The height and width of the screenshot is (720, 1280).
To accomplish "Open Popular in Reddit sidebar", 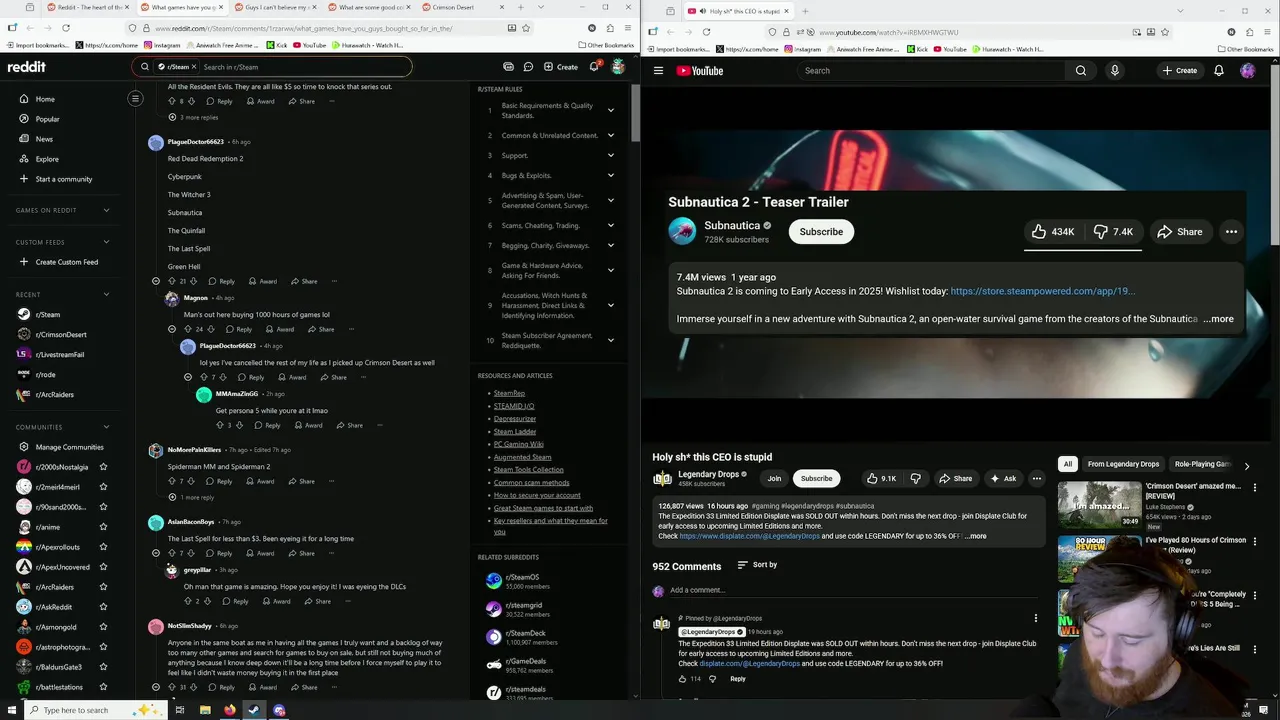I will tap(47, 119).
